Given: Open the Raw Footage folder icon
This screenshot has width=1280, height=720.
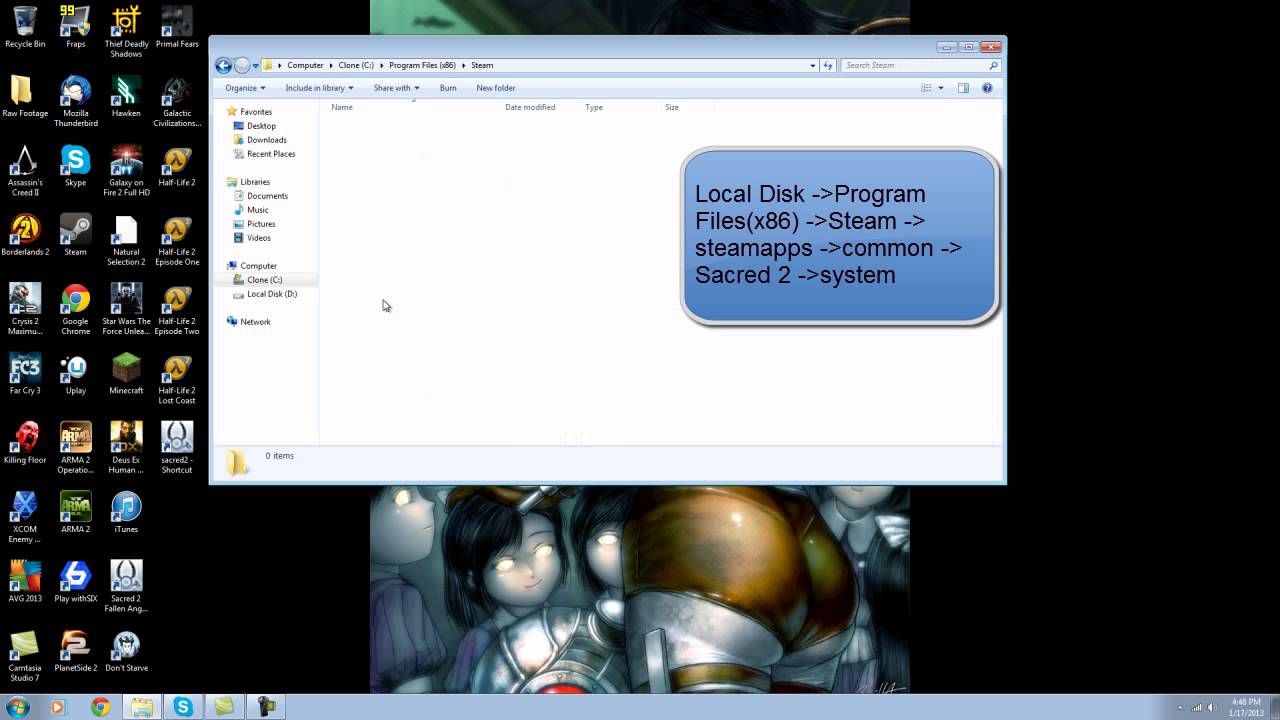Looking at the screenshot, I should tap(25, 97).
